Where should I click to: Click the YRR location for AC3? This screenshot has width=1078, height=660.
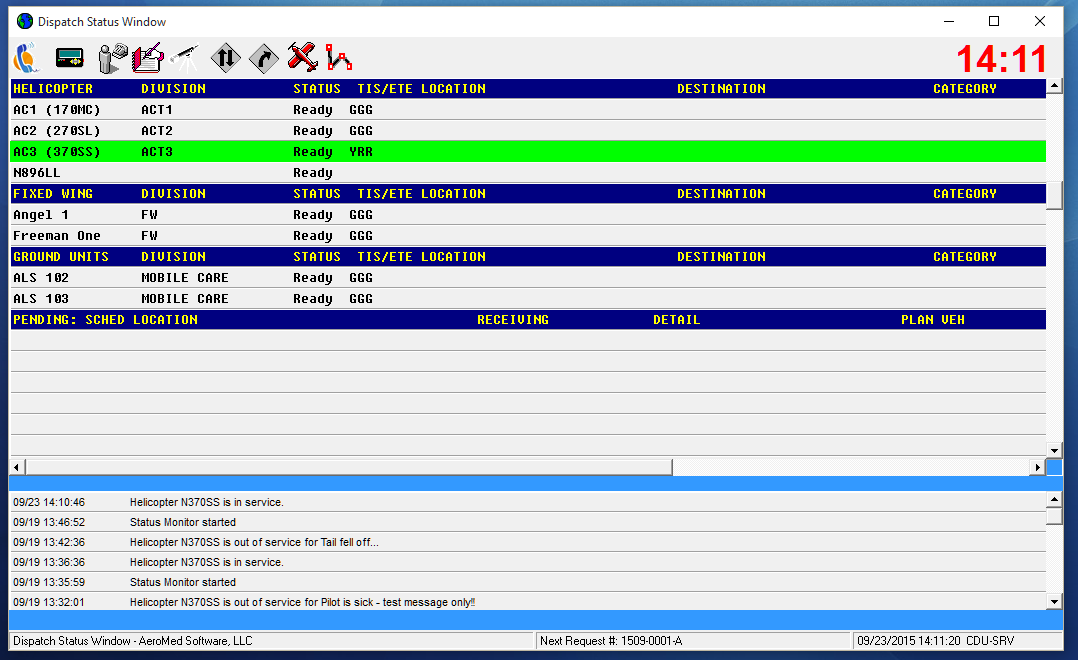[361, 152]
